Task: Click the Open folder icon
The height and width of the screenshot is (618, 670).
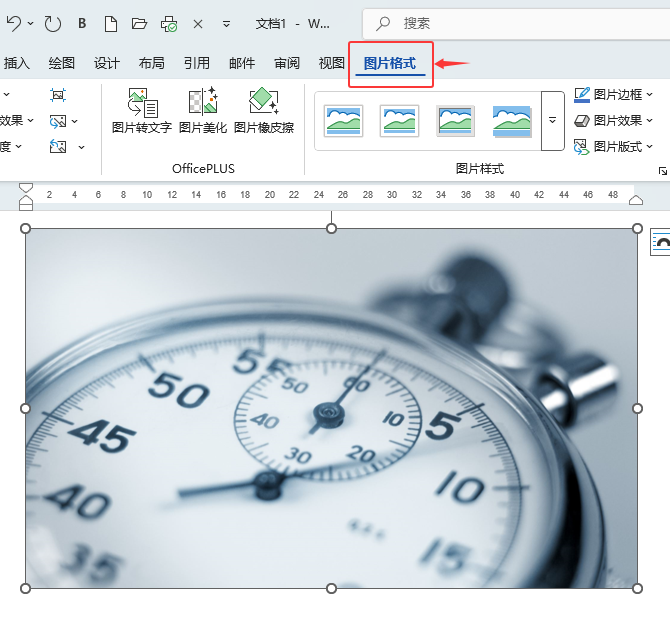Action: coord(139,24)
